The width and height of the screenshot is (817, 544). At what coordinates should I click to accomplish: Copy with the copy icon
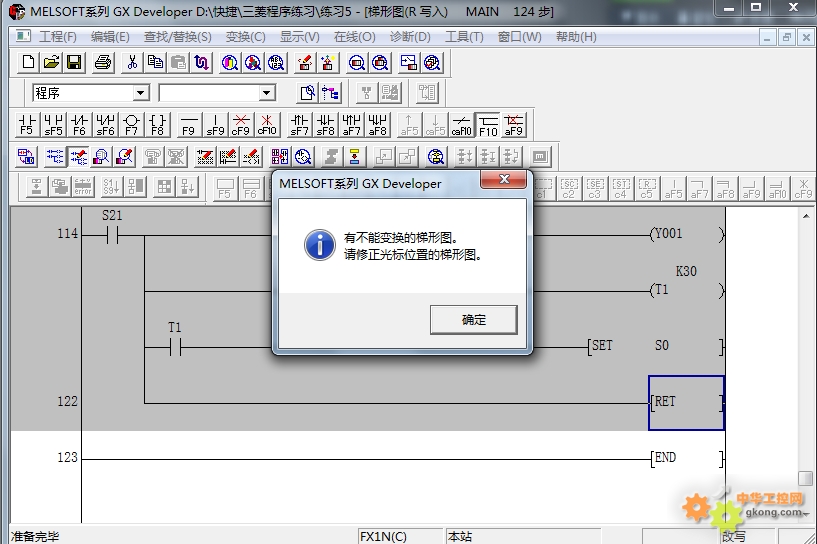tap(155, 63)
